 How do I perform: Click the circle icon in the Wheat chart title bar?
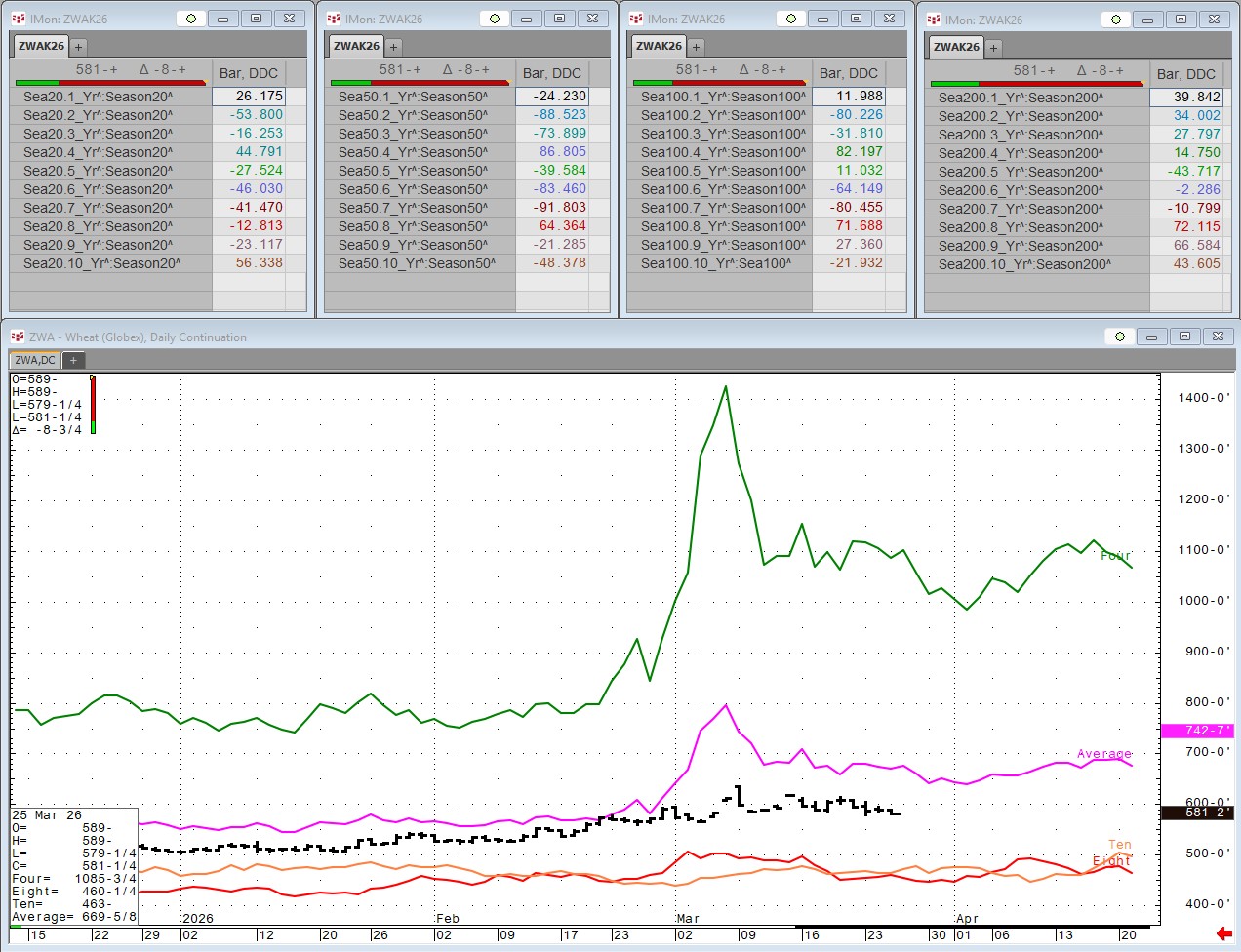point(1120,337)
